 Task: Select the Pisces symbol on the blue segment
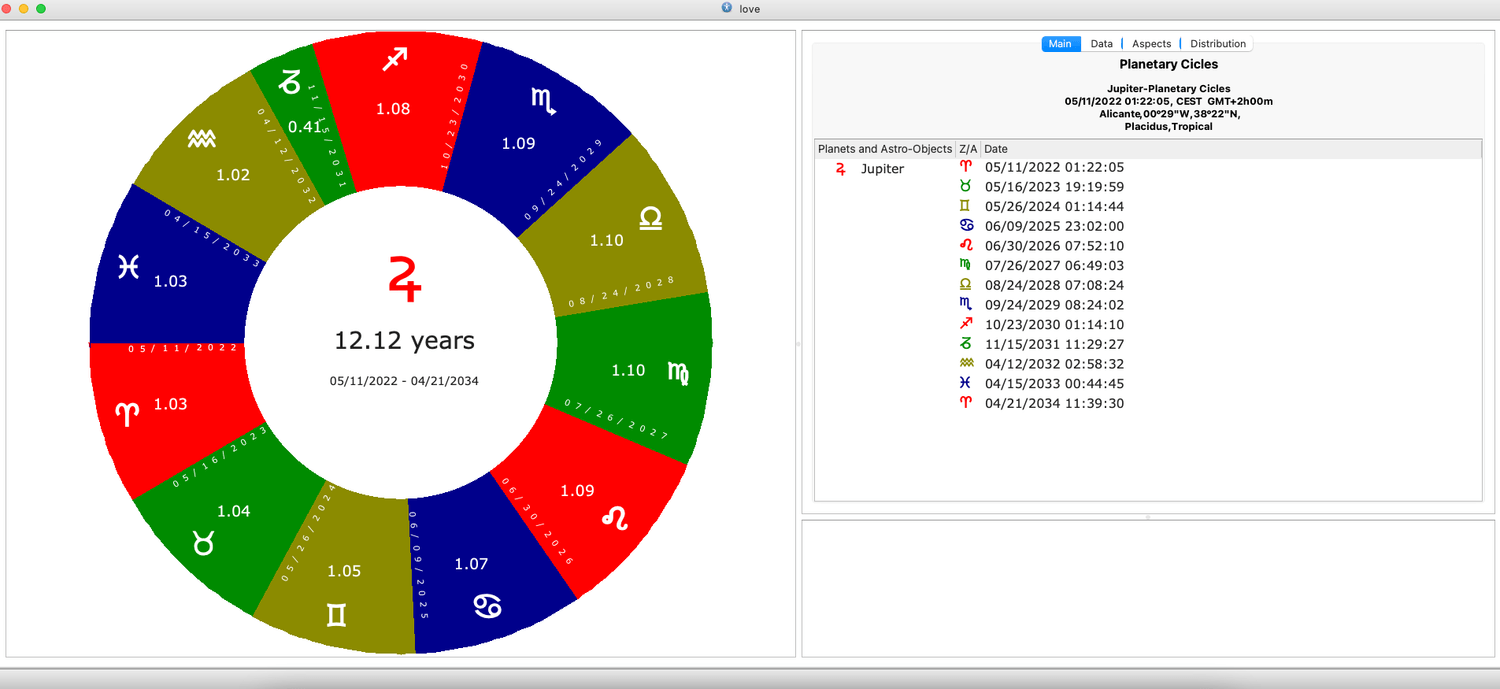(x=127, y=267)
